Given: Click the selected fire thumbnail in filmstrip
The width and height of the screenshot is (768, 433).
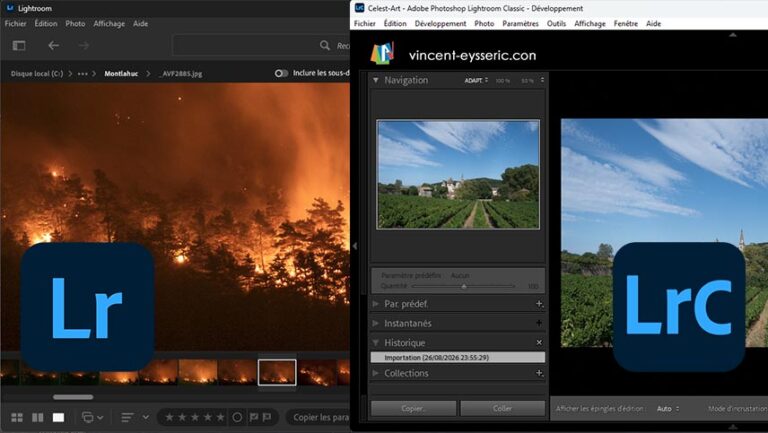Looking at the screenshot, I should [277, 372].
